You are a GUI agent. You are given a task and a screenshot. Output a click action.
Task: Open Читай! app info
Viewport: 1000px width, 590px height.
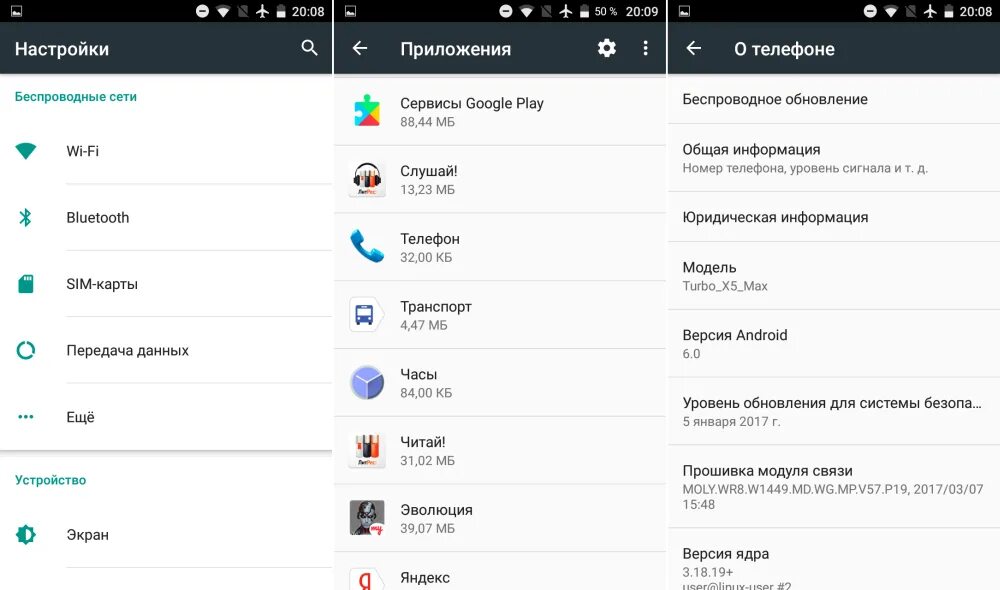pos(500,450)
